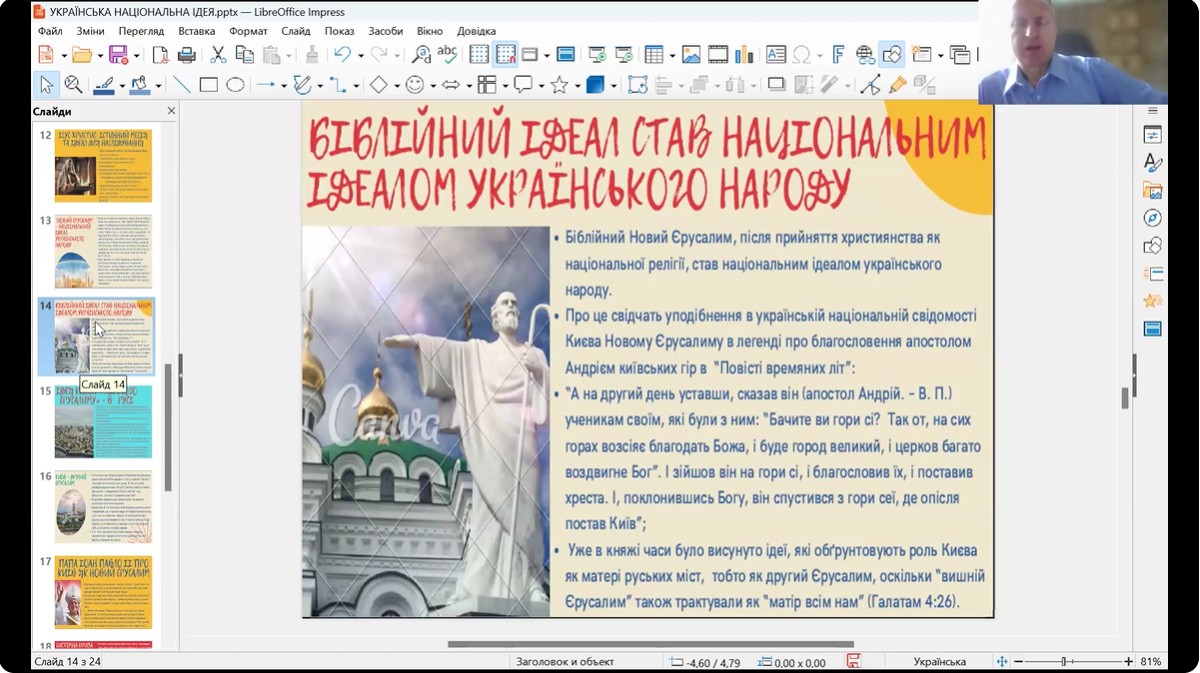The image size is (1200, 673).
Task: Toggle Show Draw Functions toolbar
Action: point(892,55)
